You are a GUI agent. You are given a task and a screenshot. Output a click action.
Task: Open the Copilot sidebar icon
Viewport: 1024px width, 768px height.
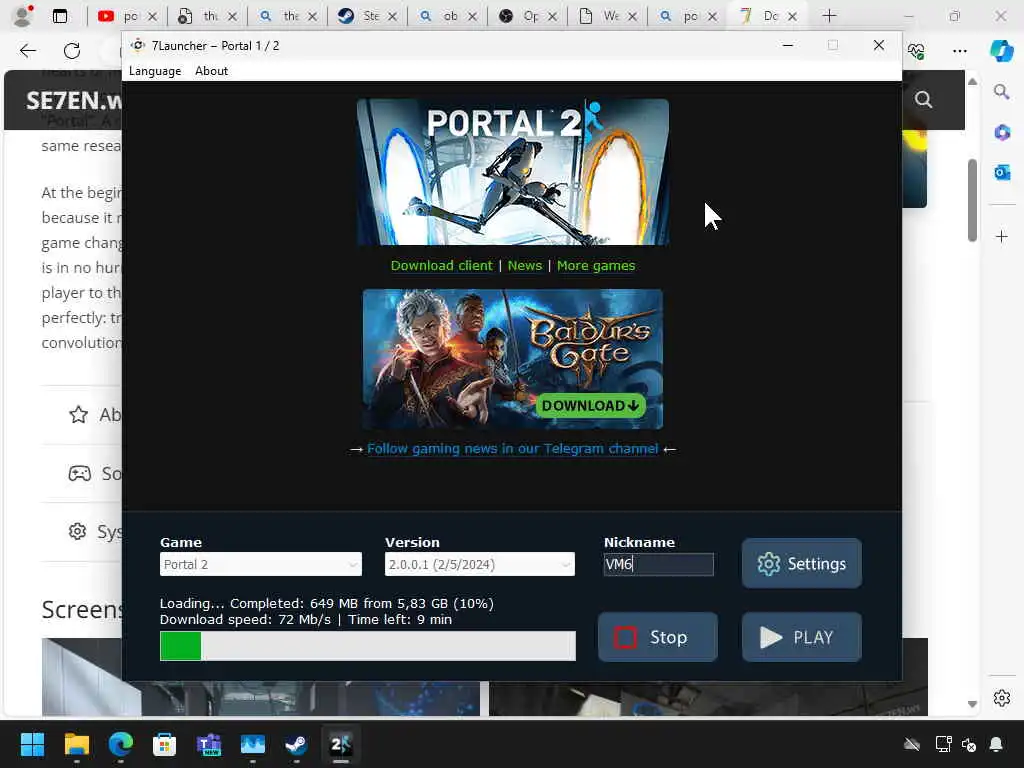tap(1002, 50)
